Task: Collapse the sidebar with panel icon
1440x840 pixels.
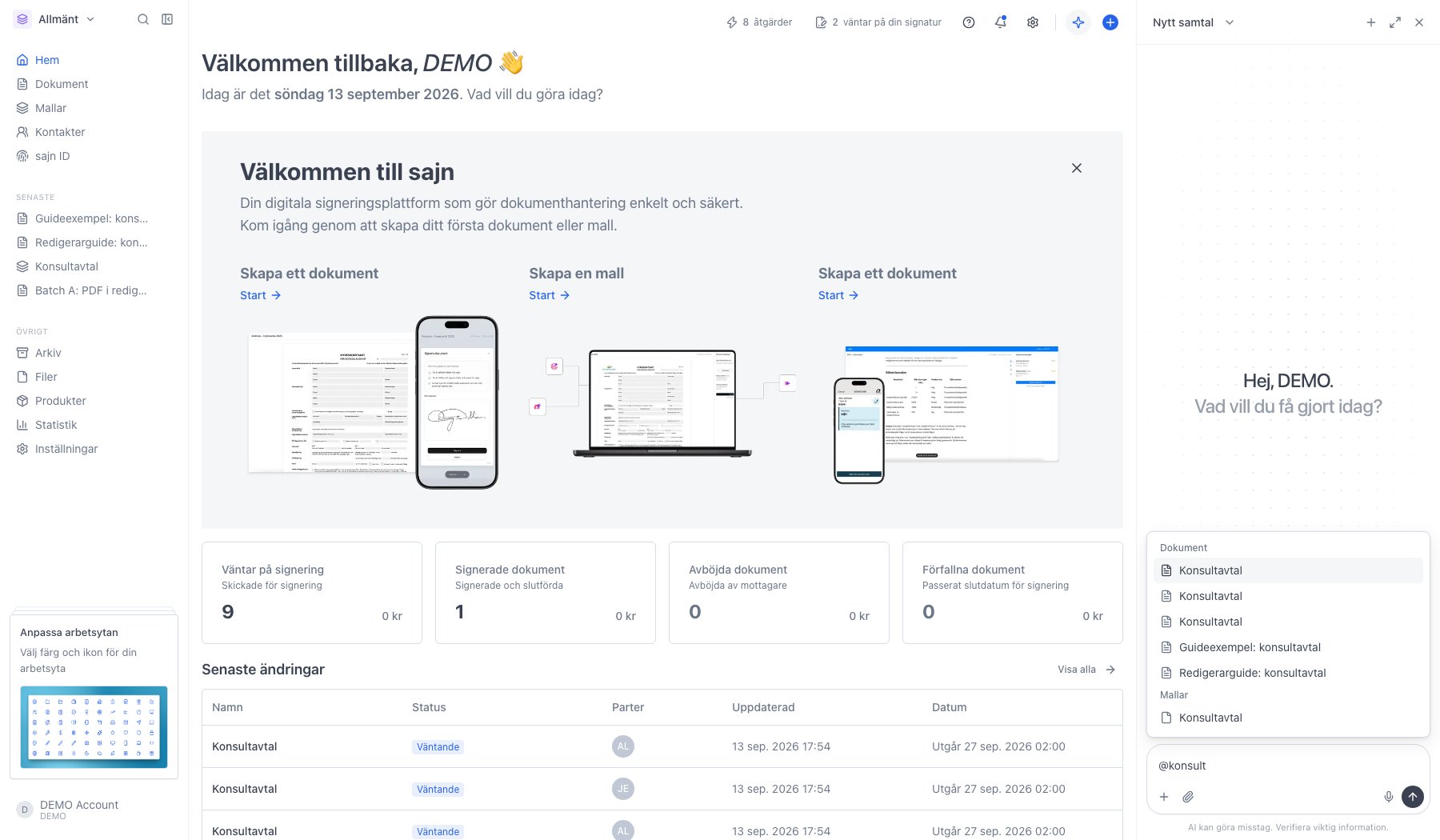Action: [167, 19]
